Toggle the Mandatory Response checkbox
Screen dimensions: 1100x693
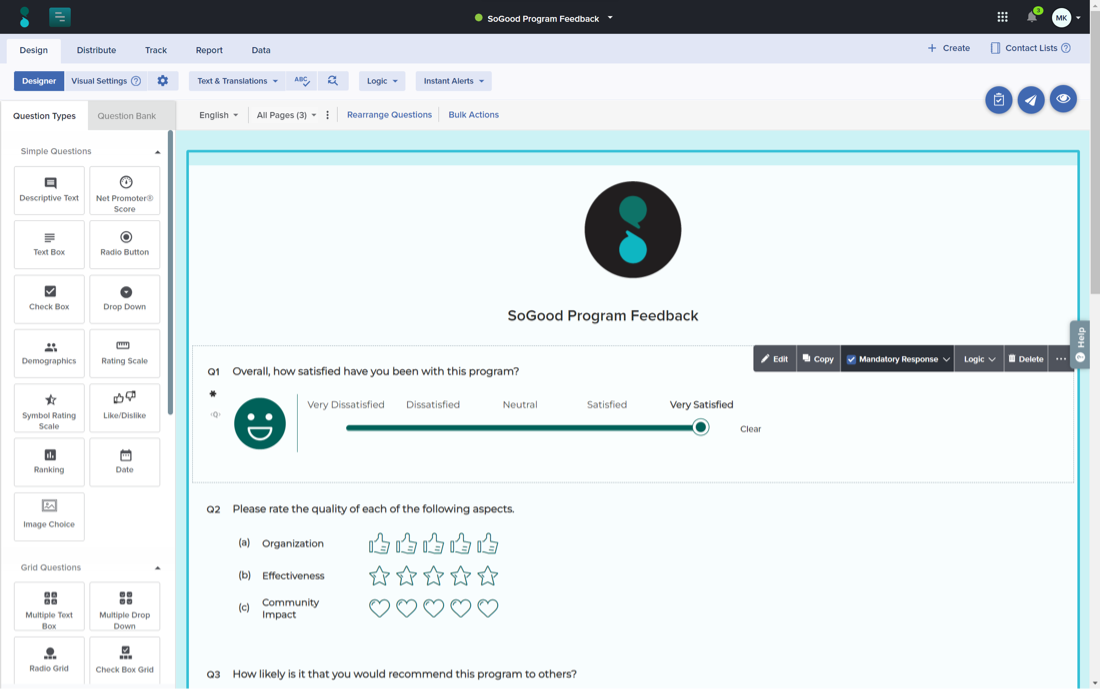coord(851,359)
